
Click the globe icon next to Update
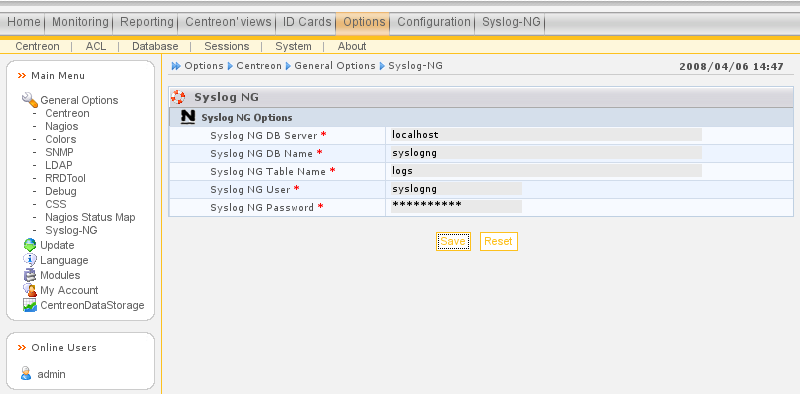[30, 245]
